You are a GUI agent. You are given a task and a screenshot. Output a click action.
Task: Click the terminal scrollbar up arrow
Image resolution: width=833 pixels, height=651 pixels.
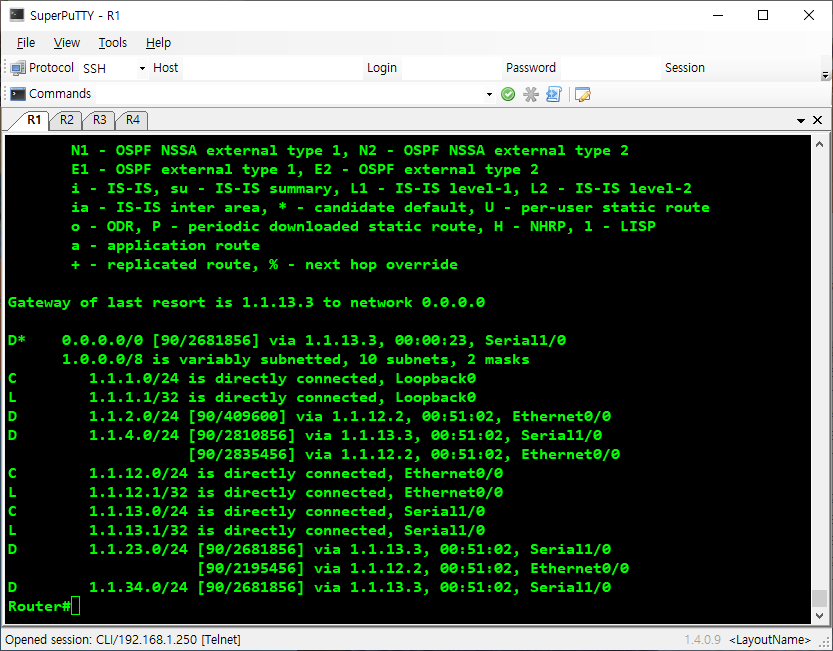tap(819, 144)
